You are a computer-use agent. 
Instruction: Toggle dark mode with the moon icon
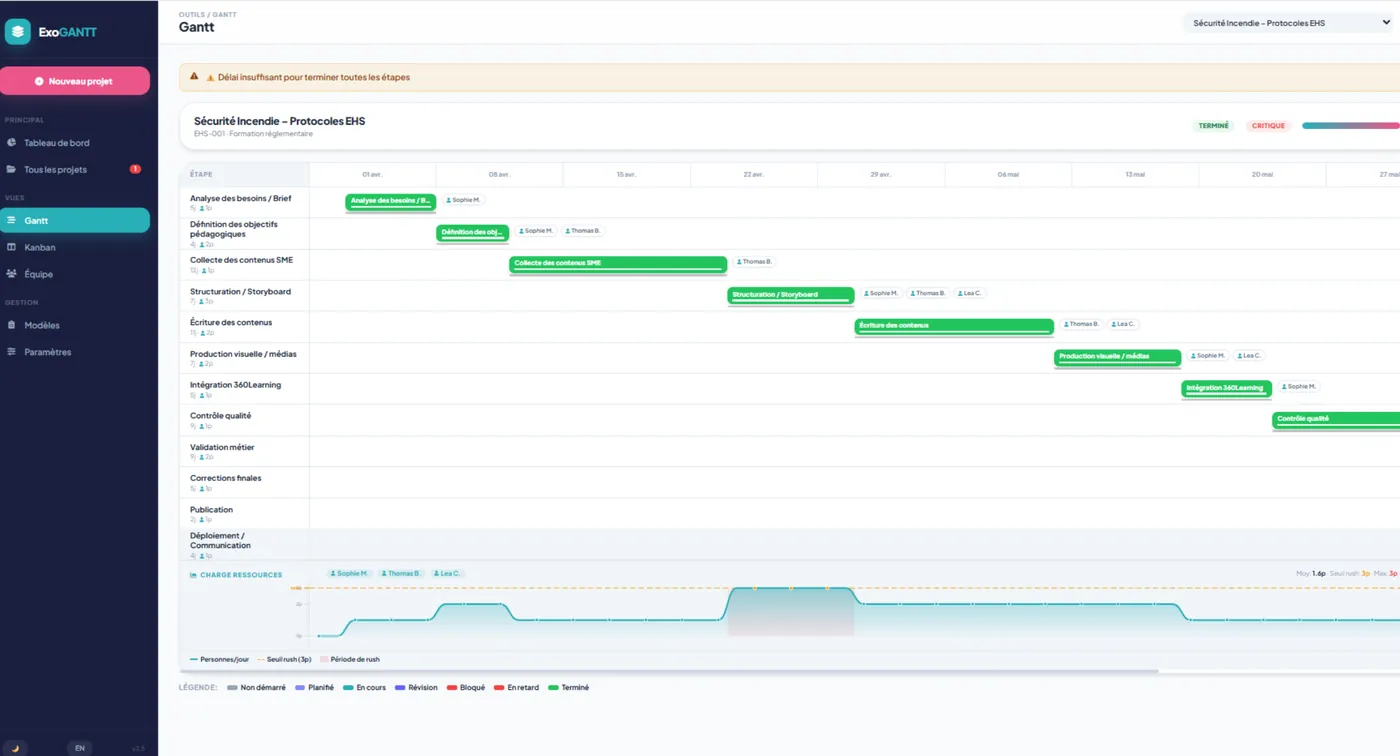click(x=15, y=748)
